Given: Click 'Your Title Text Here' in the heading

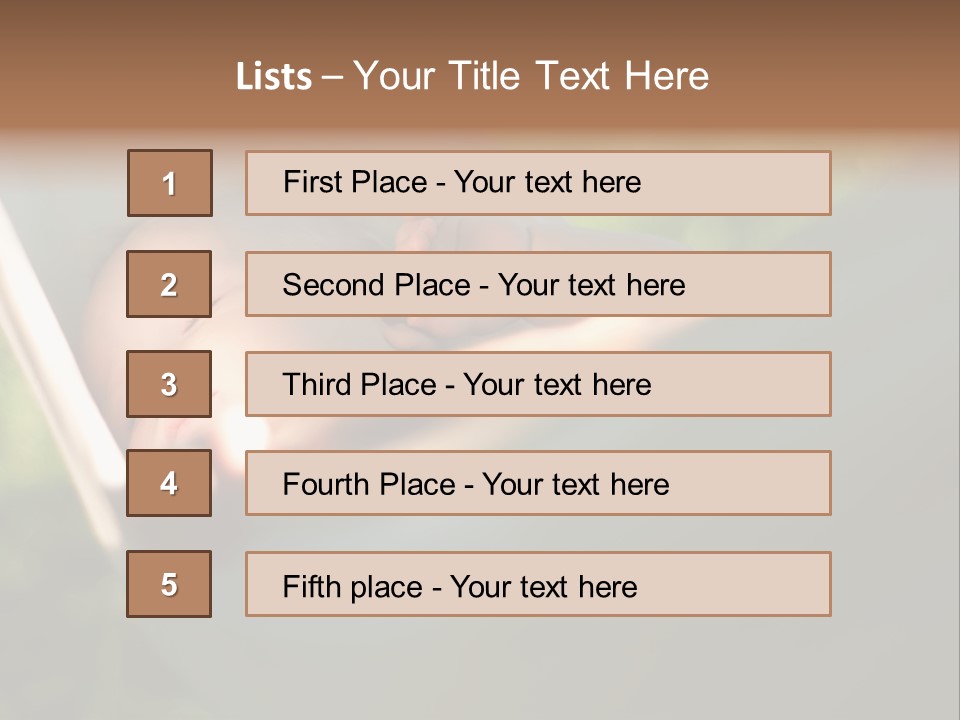Looking at the screenshot, I should click(531, 76).
